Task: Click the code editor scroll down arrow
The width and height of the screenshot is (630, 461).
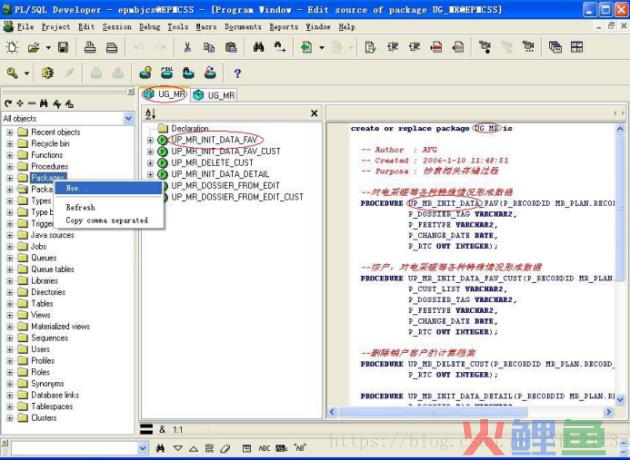Action: pyautogui.click(x=620, y=400)
